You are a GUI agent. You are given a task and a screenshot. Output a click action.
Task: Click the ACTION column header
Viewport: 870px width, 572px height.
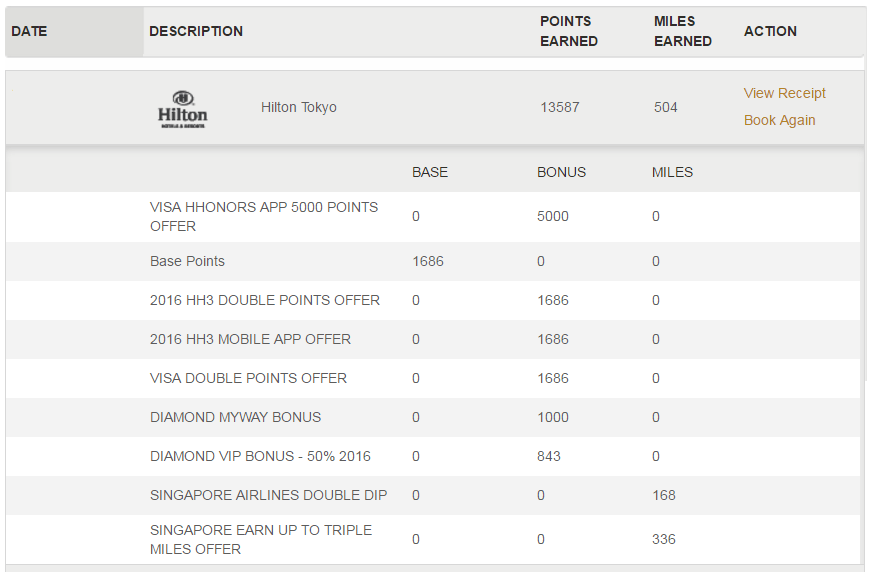770,32
